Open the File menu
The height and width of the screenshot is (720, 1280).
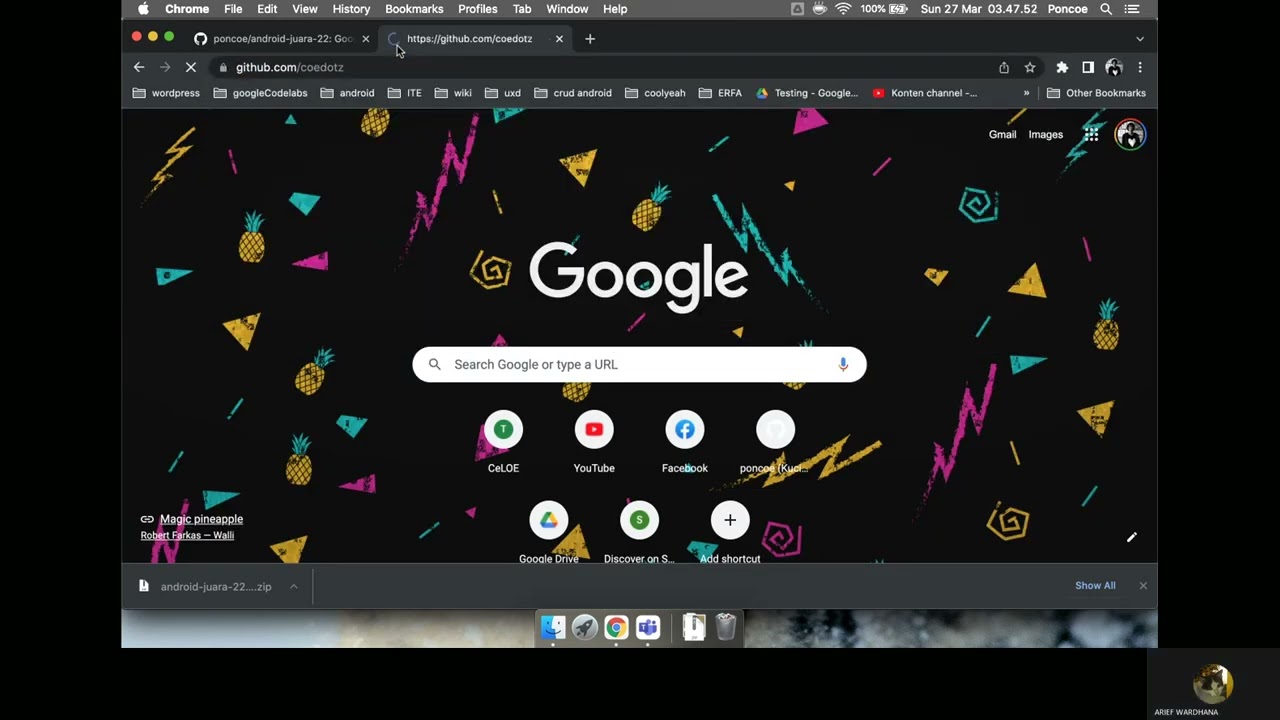[x=233, y=9]
